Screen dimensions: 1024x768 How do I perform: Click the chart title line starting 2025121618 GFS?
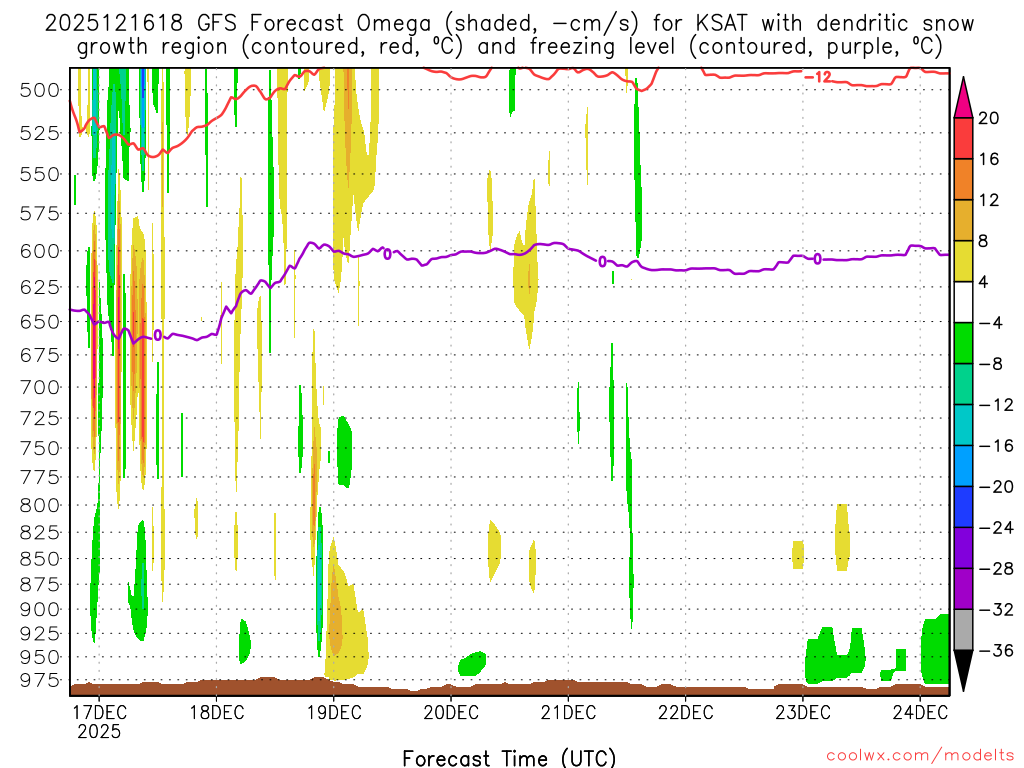tap(509, 24)
